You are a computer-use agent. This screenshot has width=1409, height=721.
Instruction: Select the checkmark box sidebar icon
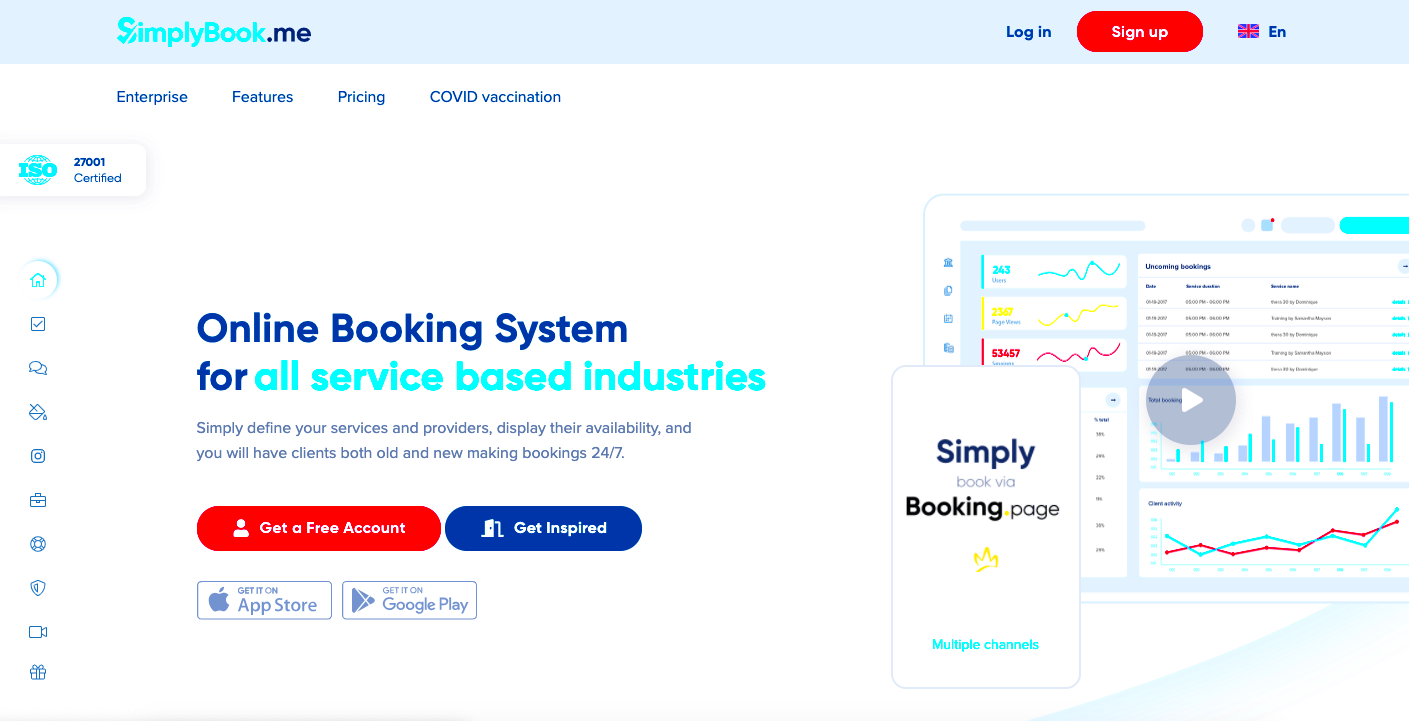38,324
